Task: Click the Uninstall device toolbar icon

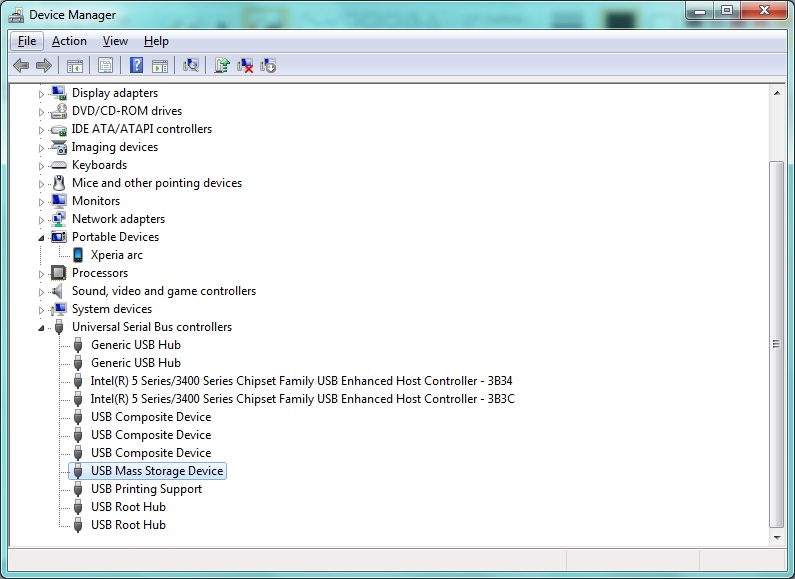Action: (245, 65)
